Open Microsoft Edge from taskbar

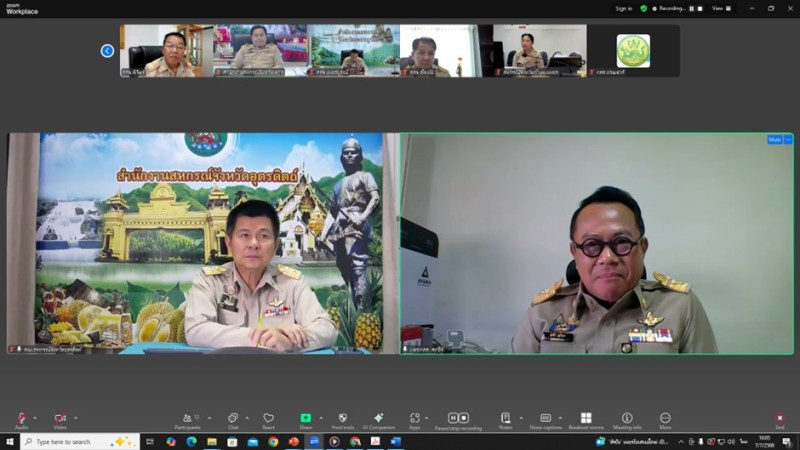[x=191, y=442]
